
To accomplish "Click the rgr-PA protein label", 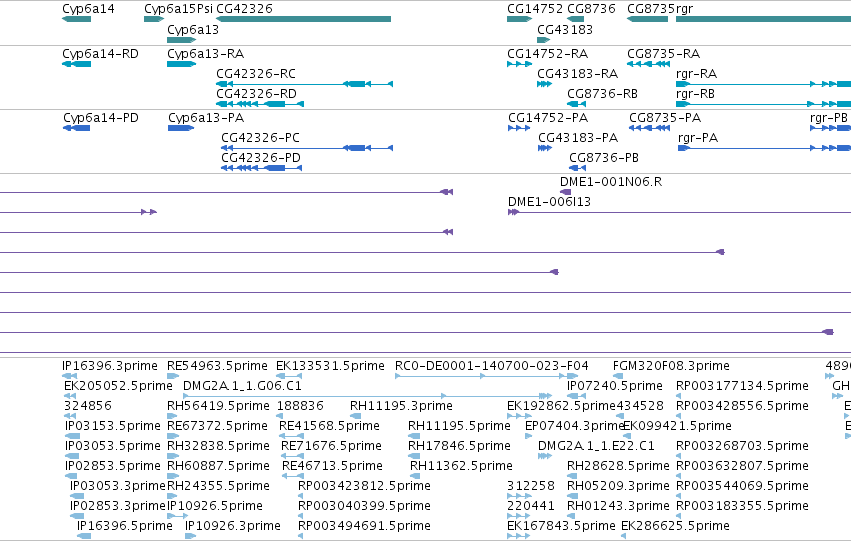I will [698, 137].
